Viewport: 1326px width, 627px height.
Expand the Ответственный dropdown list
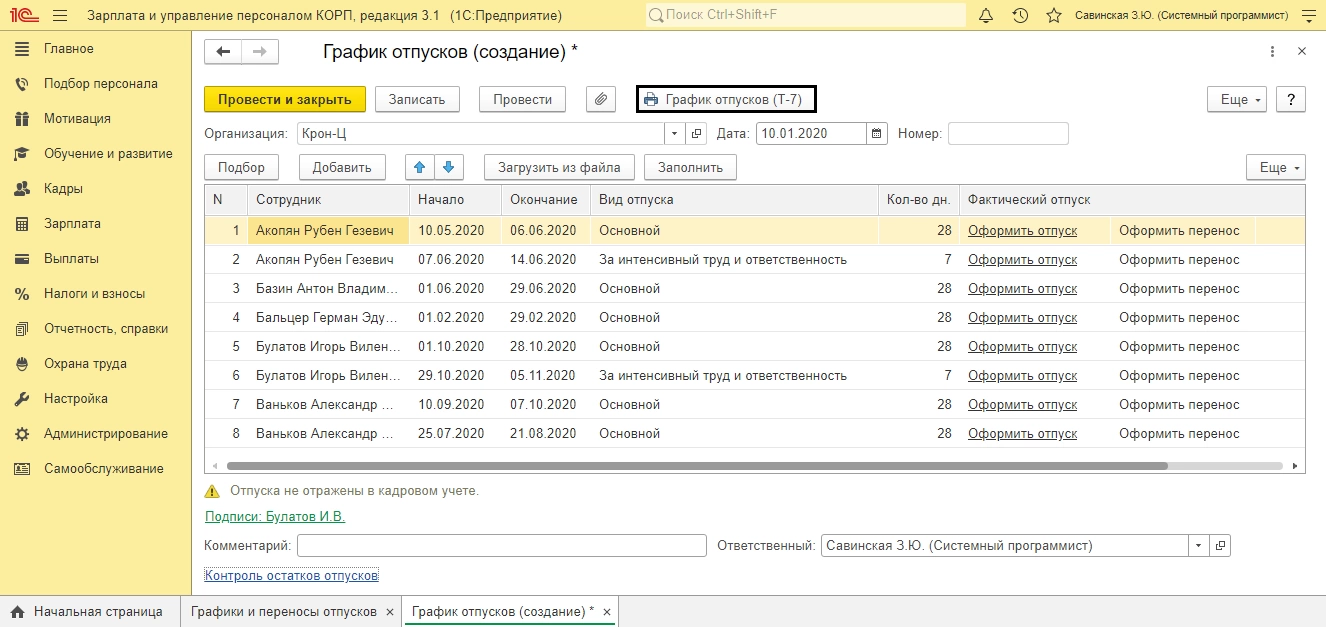point(1199,546)
